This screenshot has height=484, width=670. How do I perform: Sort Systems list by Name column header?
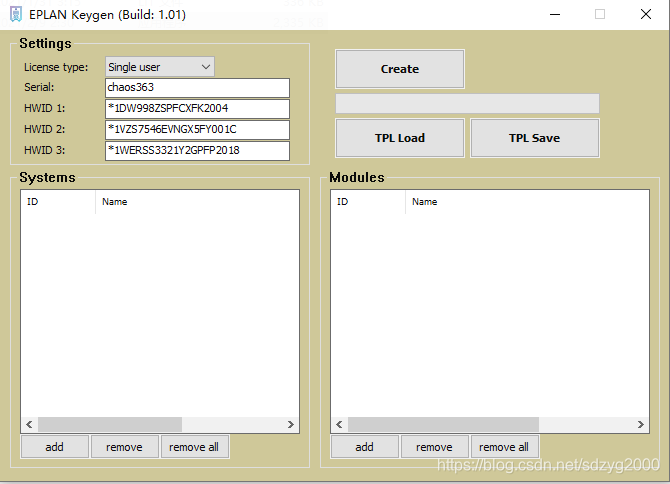[x=196, y=202]
